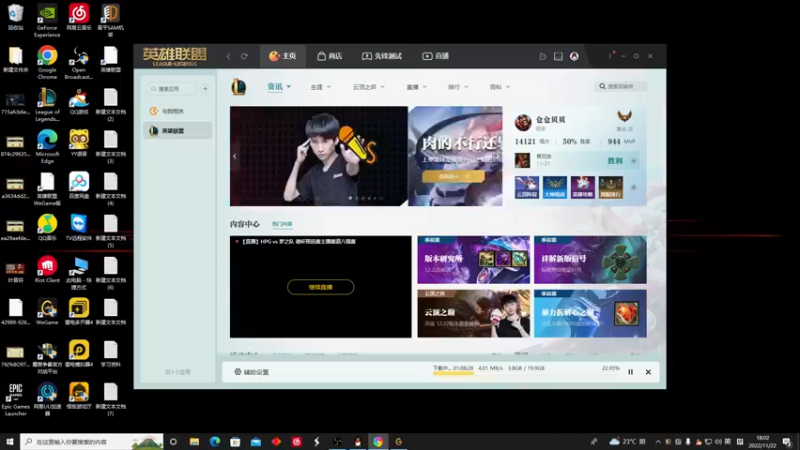Click the user avatar icon in title bar

[x=574, y=56]
